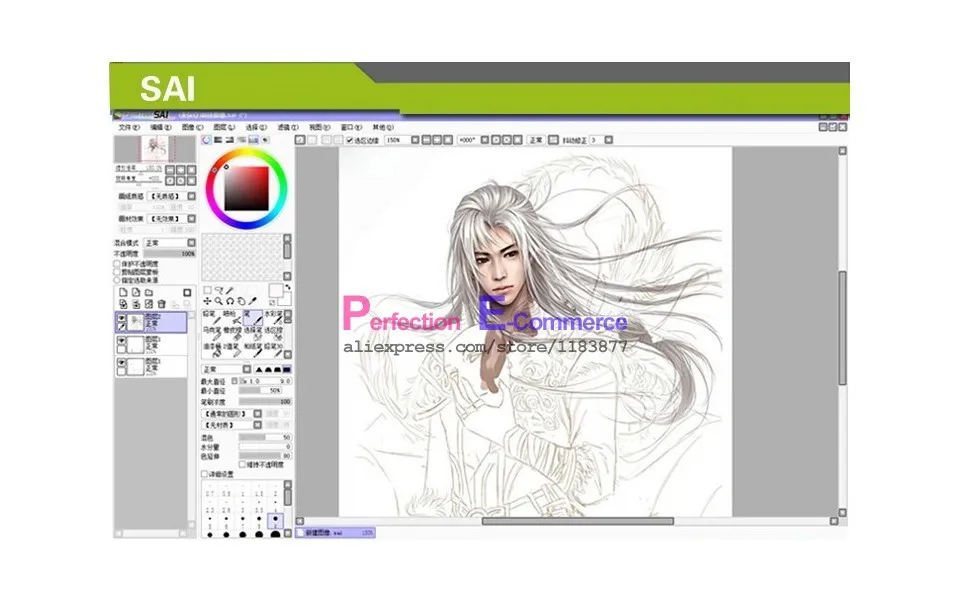Toggle the color mixer panel icon
Viewport: 960px width, 600px height.
point(241,140)
